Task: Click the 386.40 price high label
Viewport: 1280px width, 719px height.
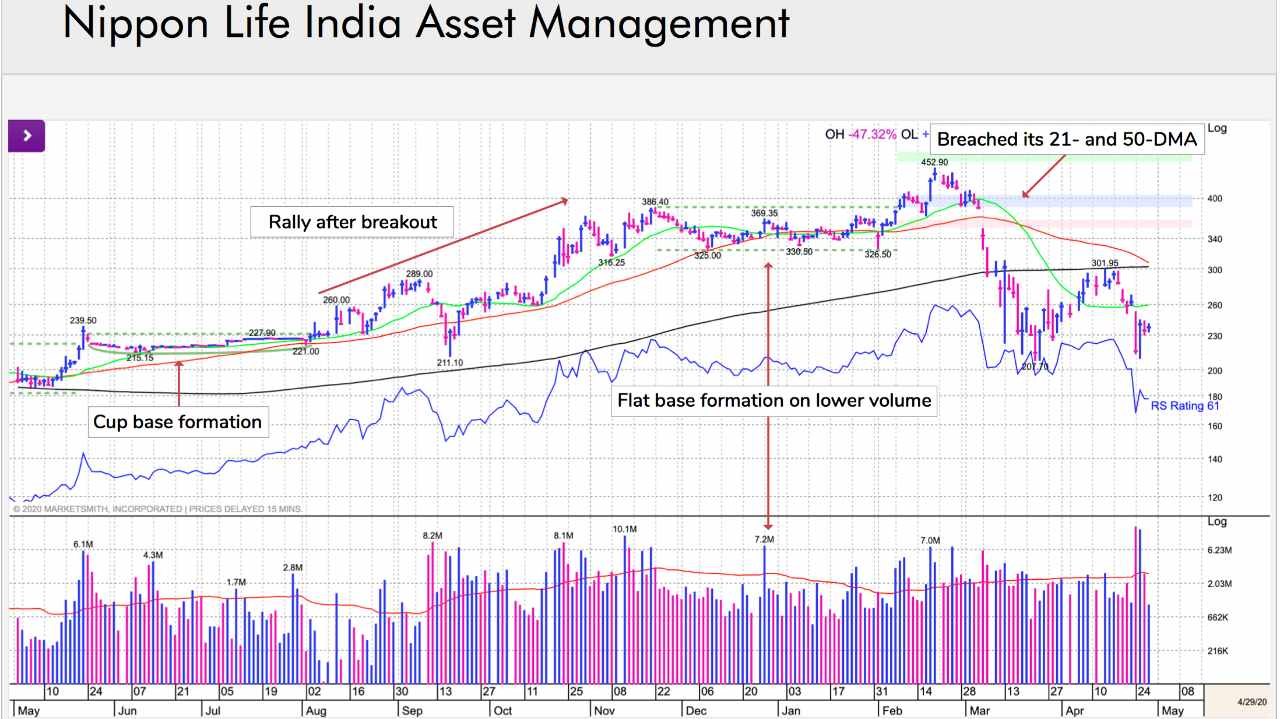Action: tap(655, 202)
